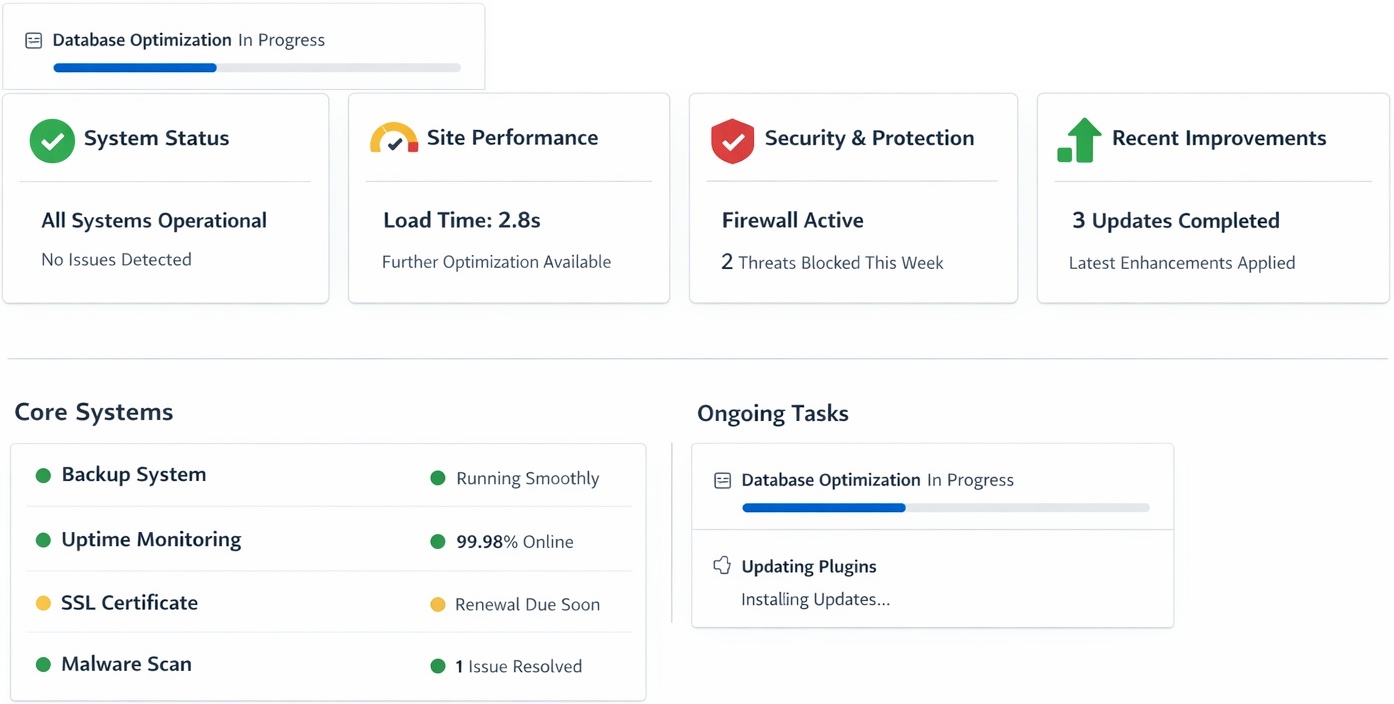The width and height of the screenshot is (1394, 704).
Task: Click the green dot next to Running Smoothly
Action: [x=437, y=478]
